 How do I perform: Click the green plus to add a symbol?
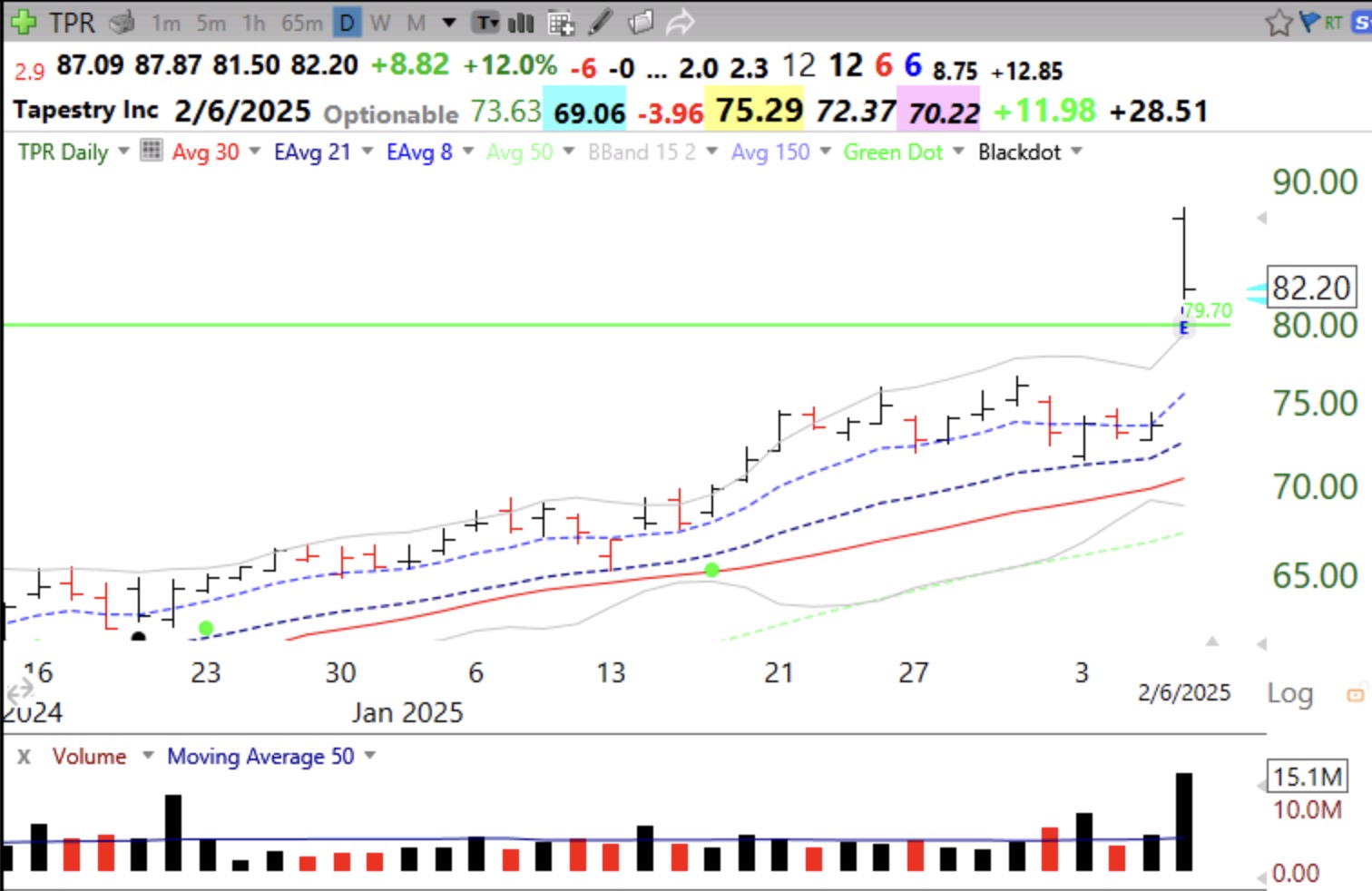tap(23, 23)
